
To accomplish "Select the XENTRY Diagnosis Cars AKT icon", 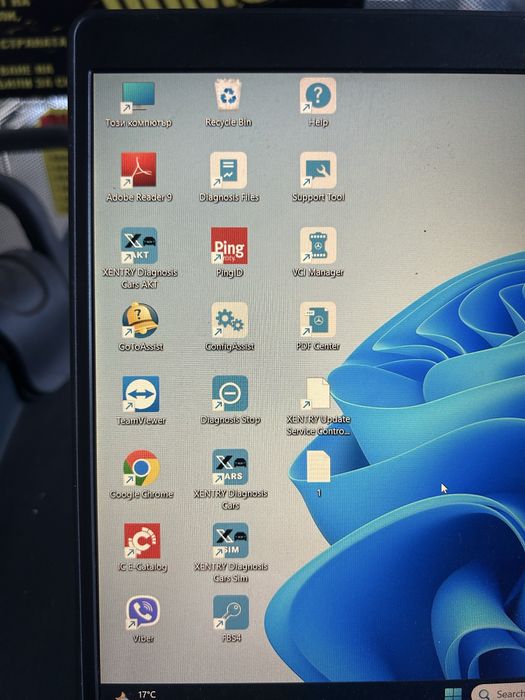I will coord(139,245).
